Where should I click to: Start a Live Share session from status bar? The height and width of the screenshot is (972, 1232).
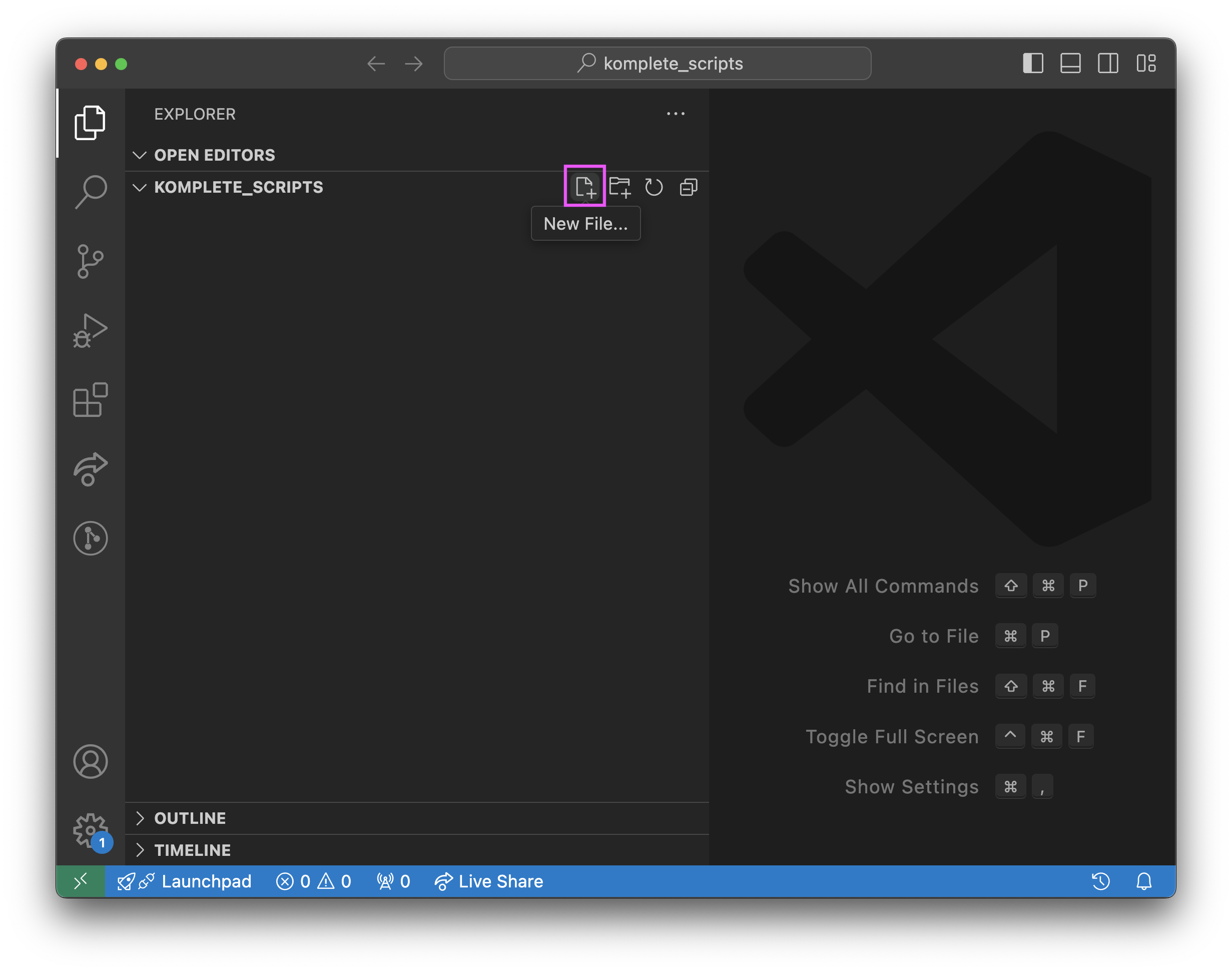[489, 881]
